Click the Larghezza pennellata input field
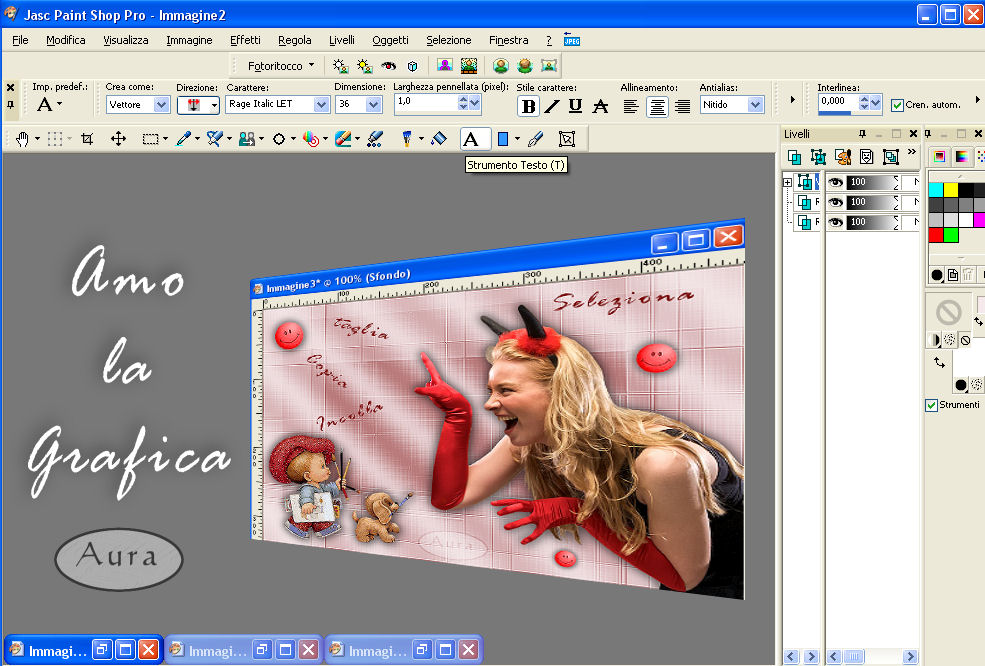985x666 pixels. tap(426, 103)
